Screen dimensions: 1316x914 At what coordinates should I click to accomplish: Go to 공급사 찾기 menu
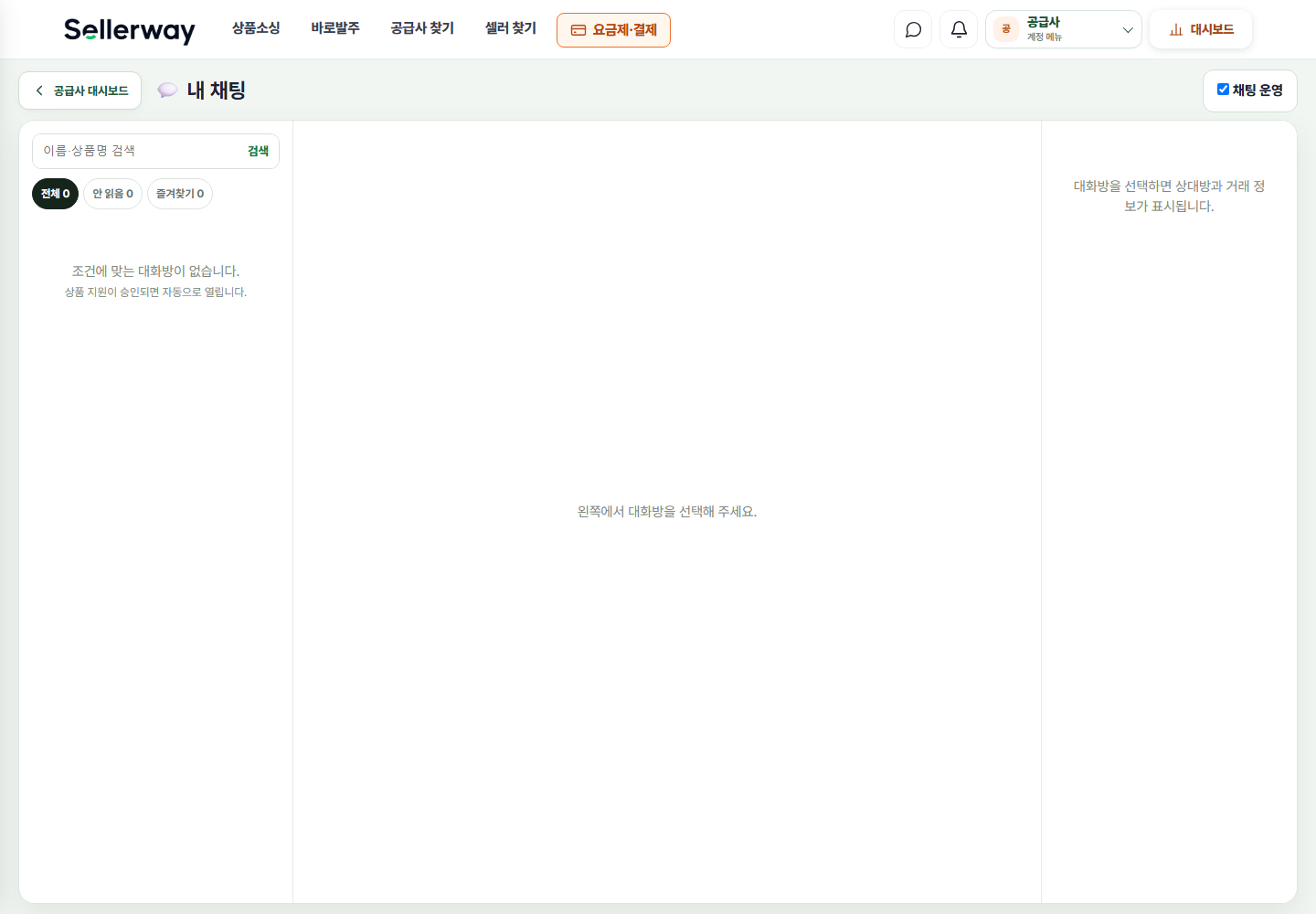[422, 28]
